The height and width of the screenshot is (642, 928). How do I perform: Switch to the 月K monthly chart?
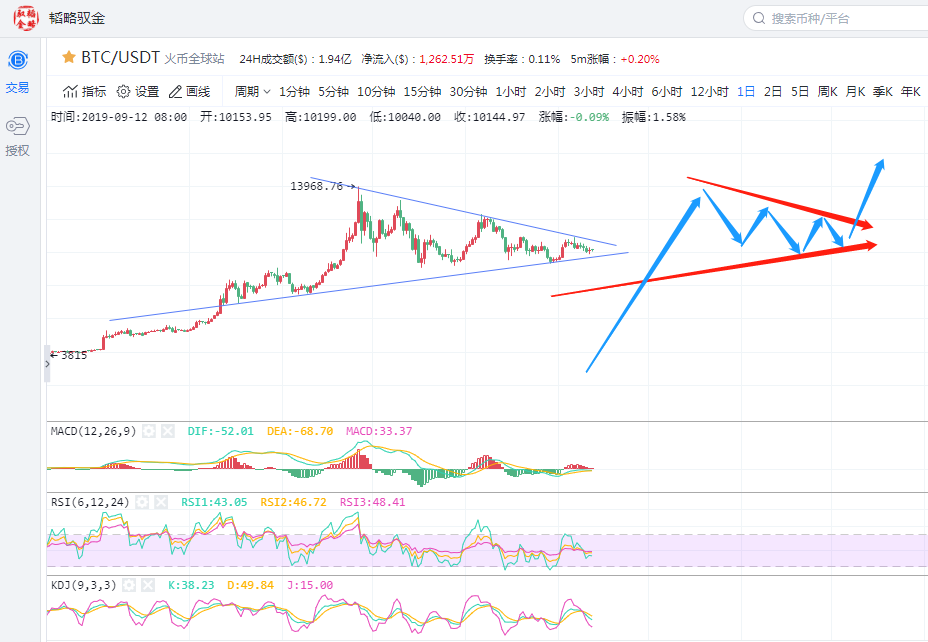click(855, 92)
